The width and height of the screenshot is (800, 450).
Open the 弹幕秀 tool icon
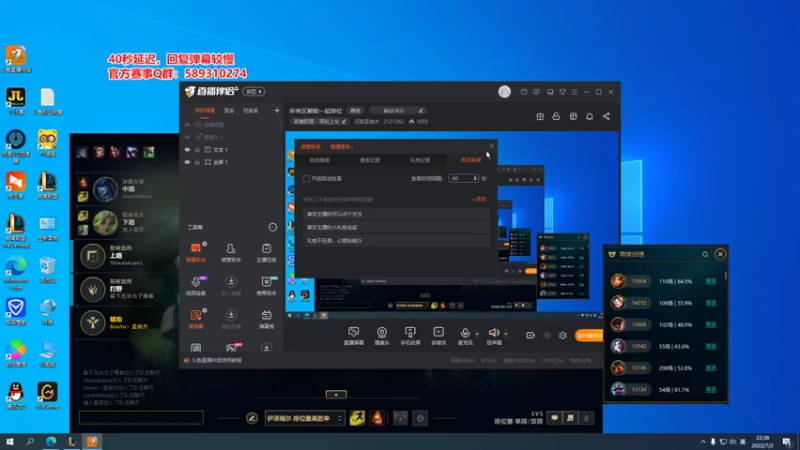pyautogui.click(x=266, y=319)
